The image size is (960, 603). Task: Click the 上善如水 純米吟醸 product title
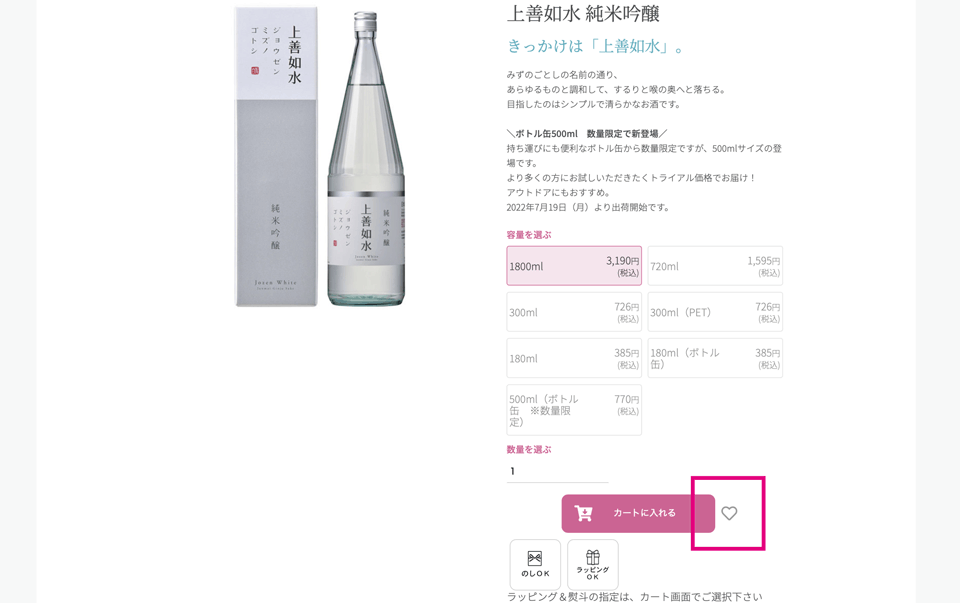click(583, 13)
